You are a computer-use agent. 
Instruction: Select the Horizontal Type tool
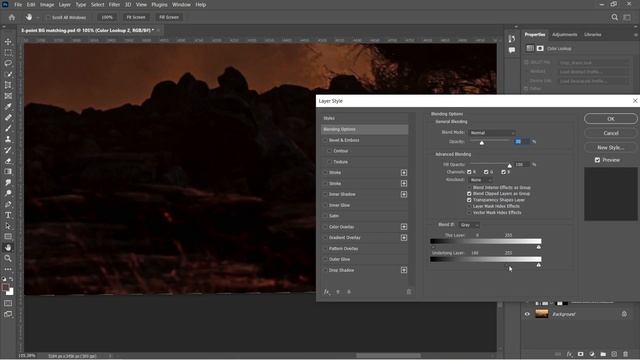point(8,215)
